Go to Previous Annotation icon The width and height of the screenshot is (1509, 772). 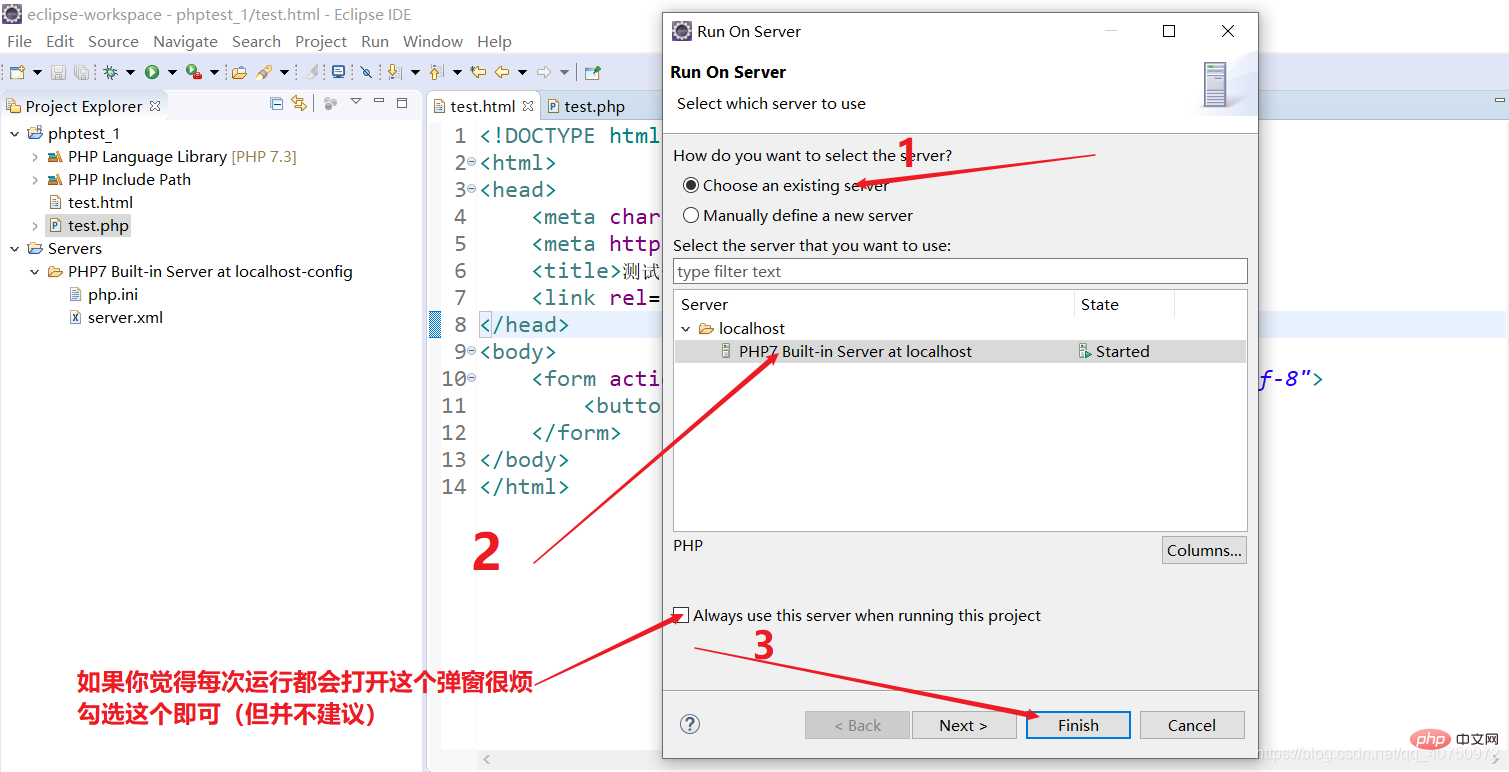[x=436, y=72]
